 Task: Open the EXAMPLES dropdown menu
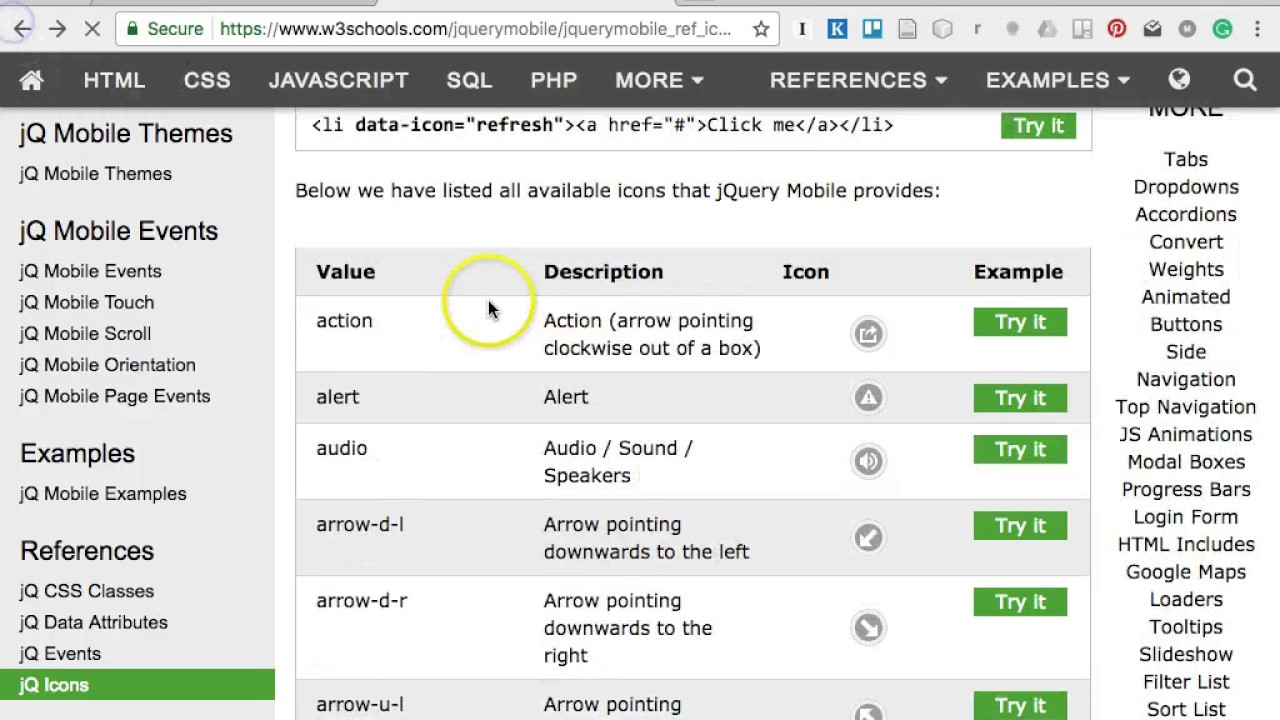(x=1057, y=80)
